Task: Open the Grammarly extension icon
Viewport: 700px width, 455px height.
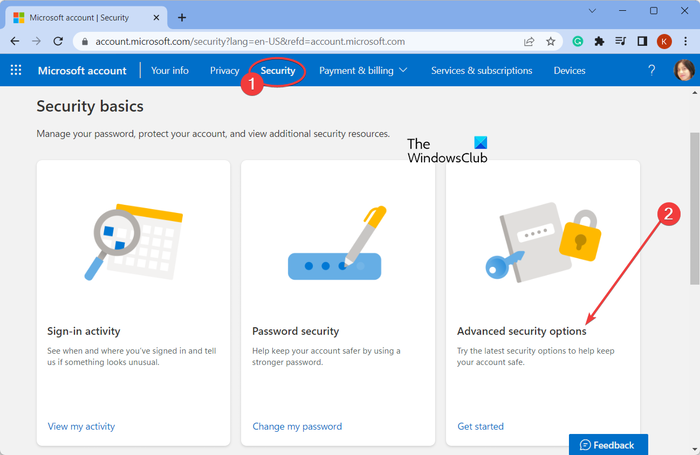Action: tap(578, 42)
